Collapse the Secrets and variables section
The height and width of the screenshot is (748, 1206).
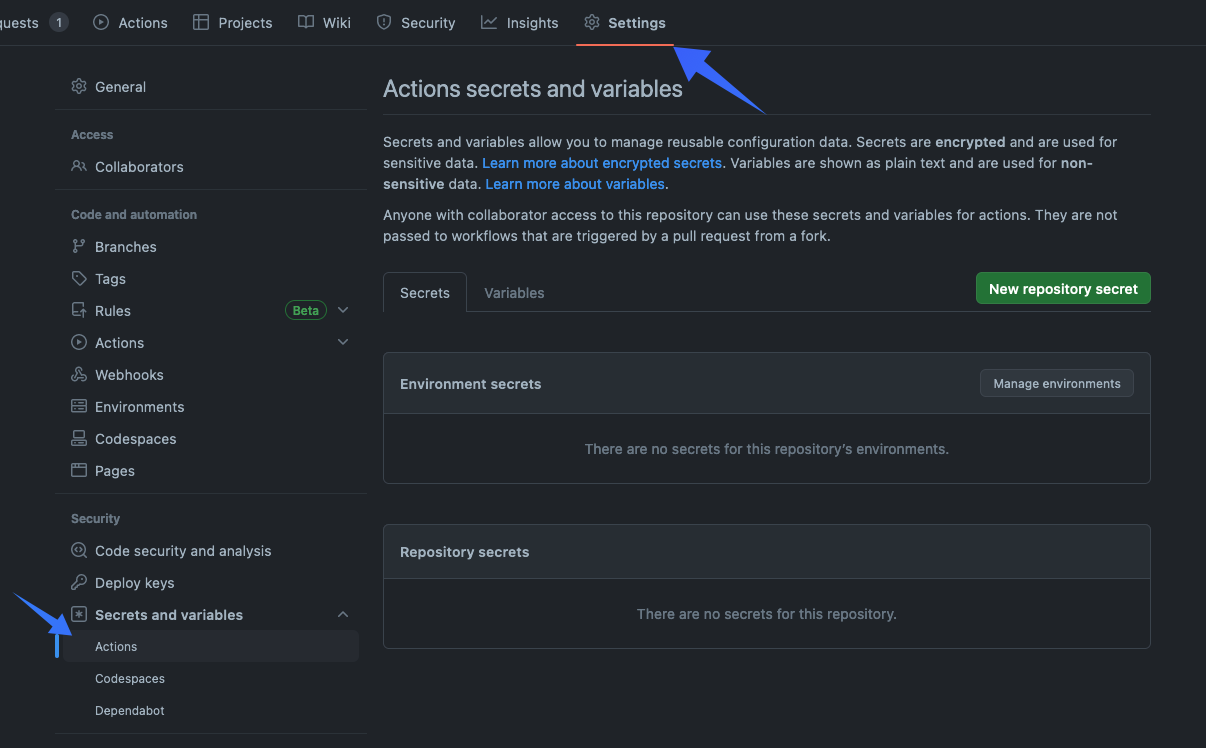pos(343,615)
